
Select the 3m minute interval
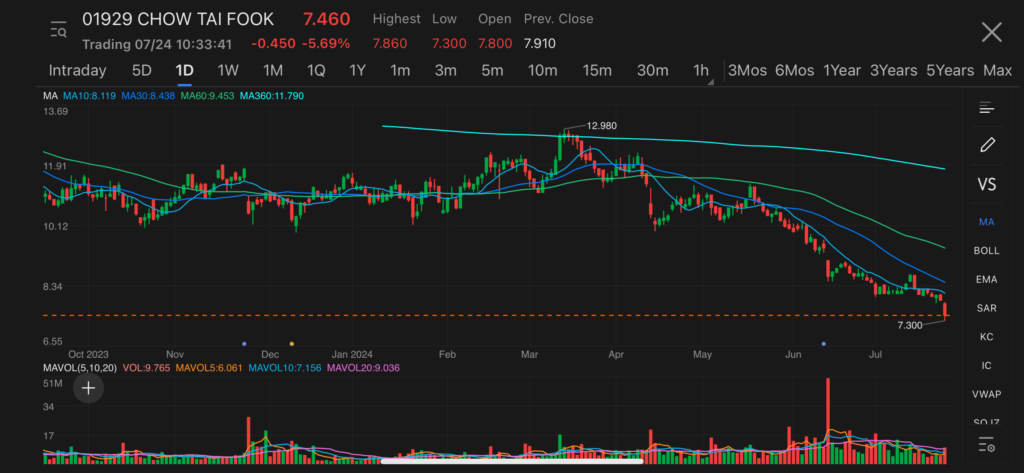pos(445,71)
